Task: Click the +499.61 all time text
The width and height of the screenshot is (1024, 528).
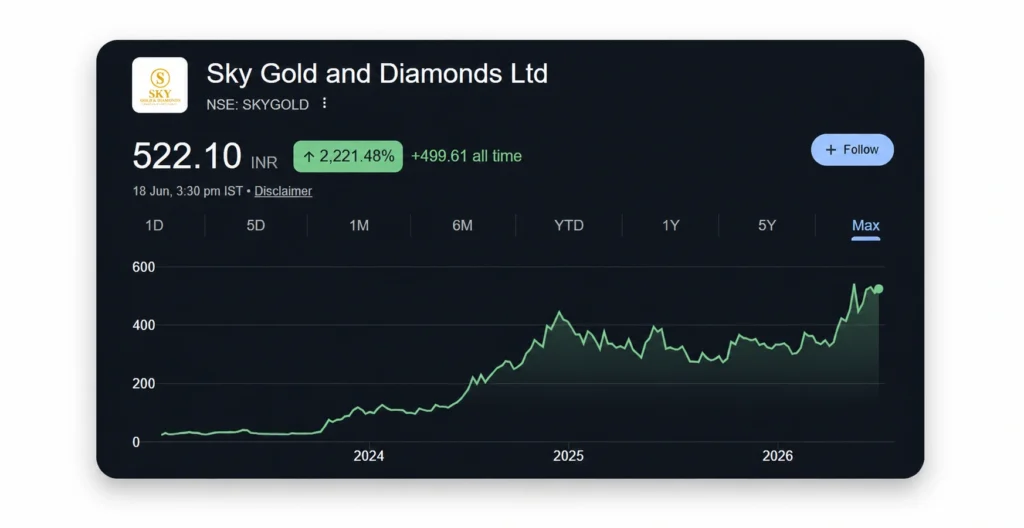Action: click(466, 156)
